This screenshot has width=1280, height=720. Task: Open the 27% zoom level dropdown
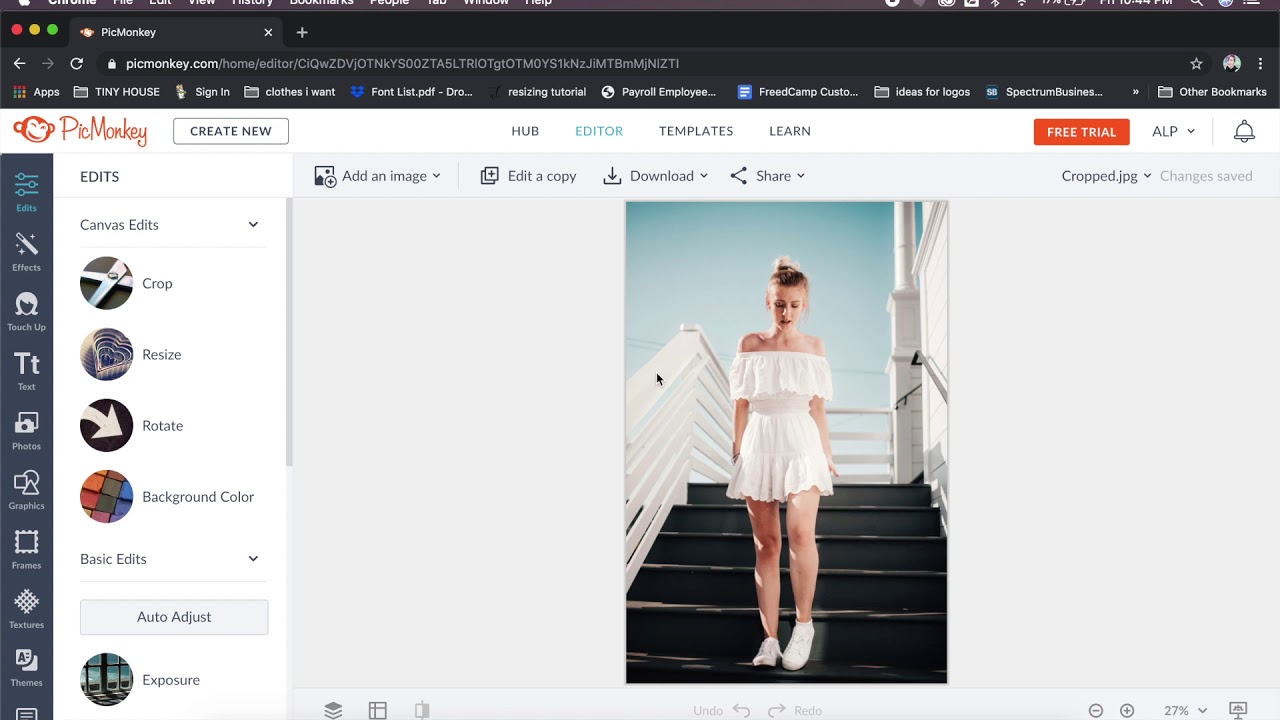coord(1185,710)
